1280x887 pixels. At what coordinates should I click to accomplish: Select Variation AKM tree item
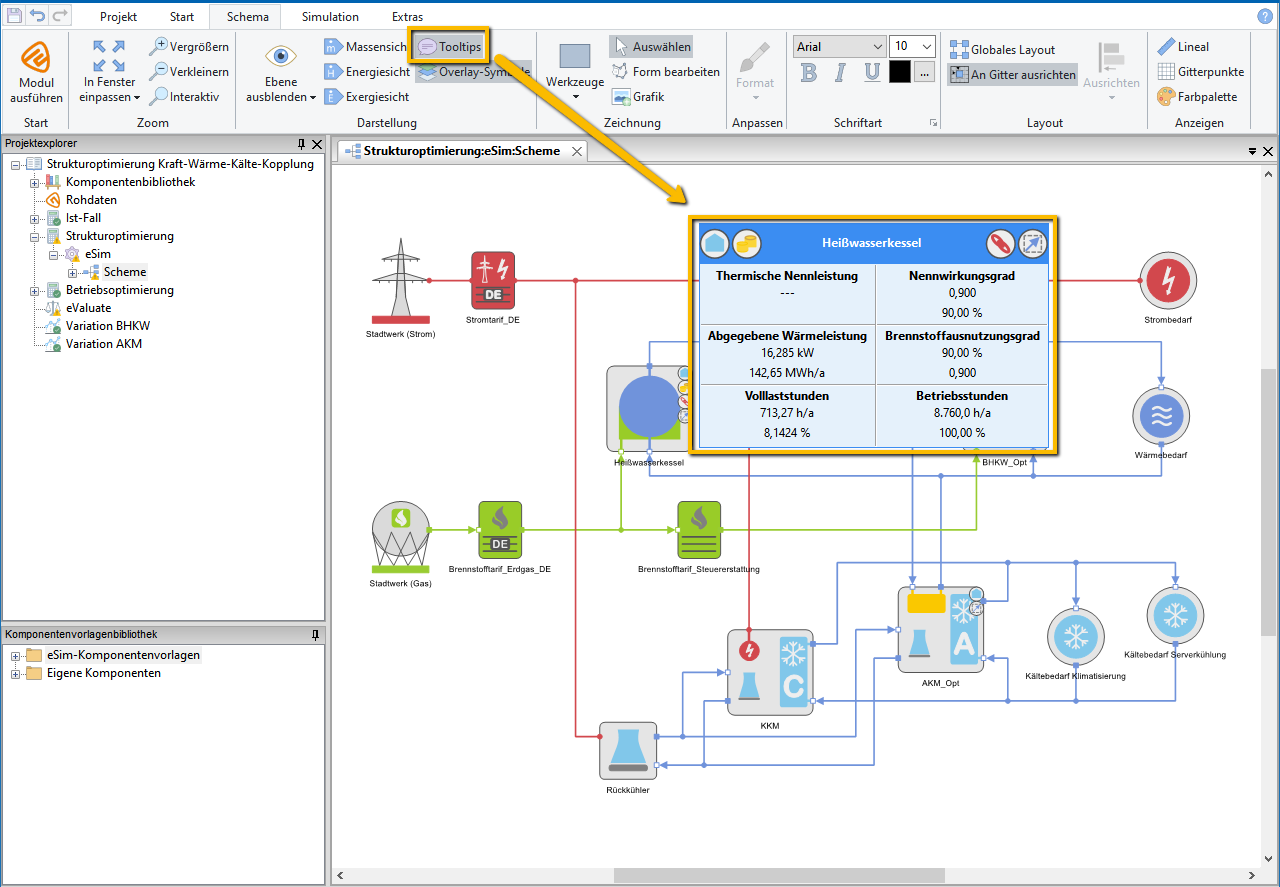pyautogui.click(x=104, y=344)
